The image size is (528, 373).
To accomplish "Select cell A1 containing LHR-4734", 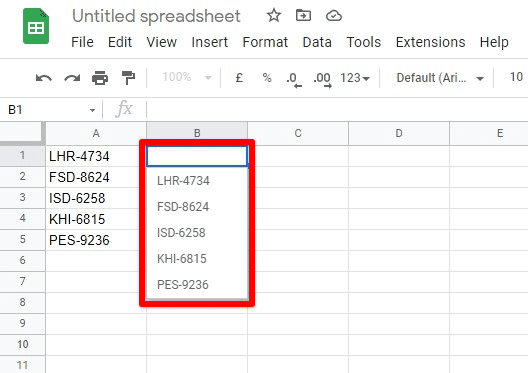I will pos(96,156).
